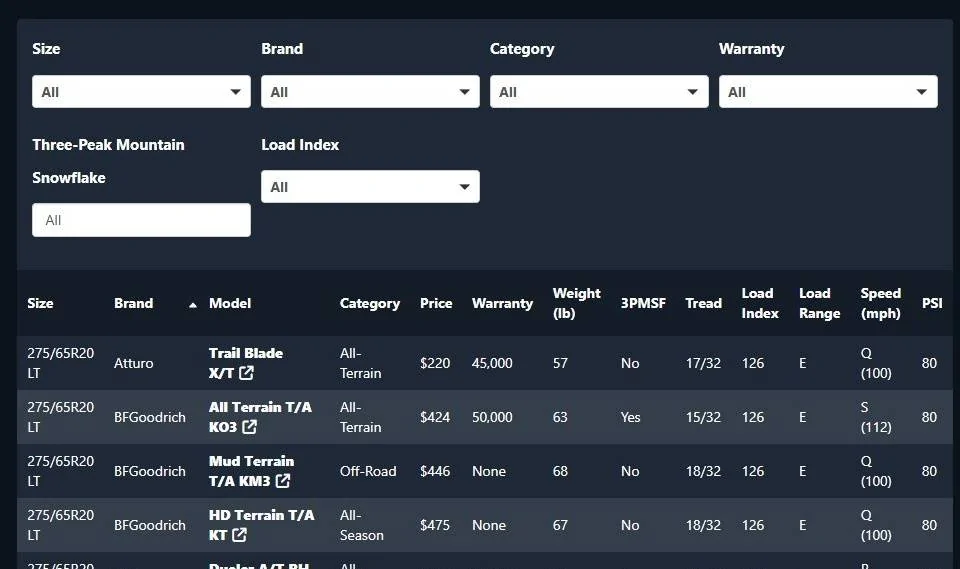The height and width of the screenshot is (569, 960).
Task: Sort table by Size column header
Action: click(x=40, y=303)
